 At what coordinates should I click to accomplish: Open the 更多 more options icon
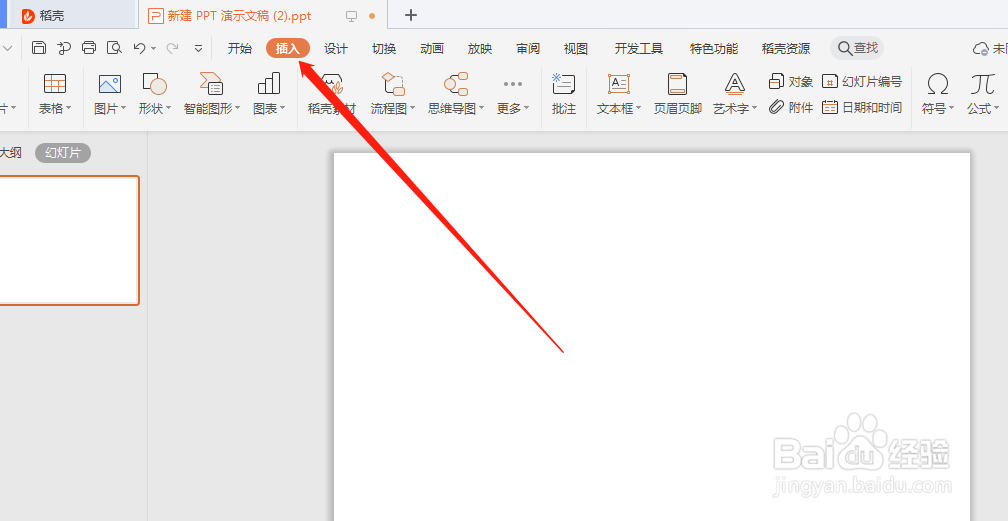point(513,84)
